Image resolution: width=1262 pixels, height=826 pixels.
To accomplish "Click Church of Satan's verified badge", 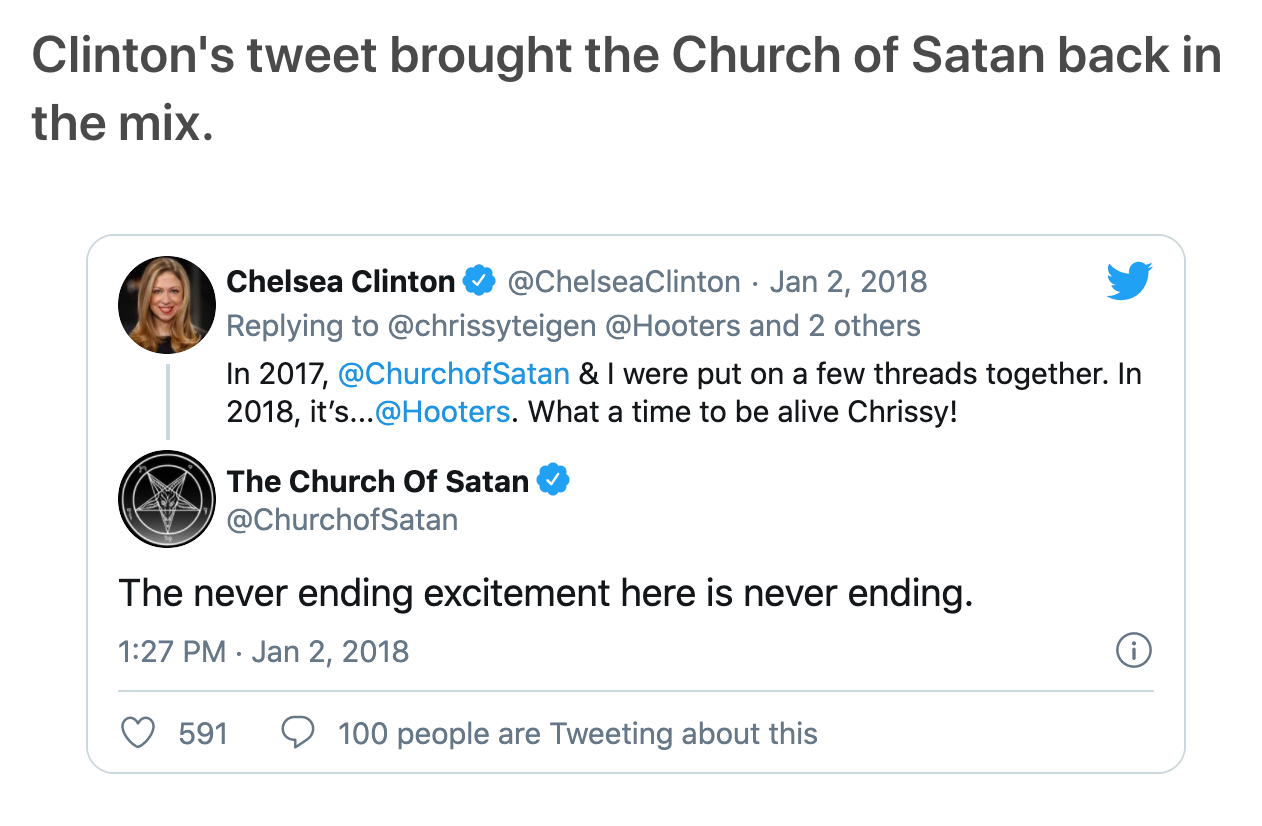I will [553, 481].
